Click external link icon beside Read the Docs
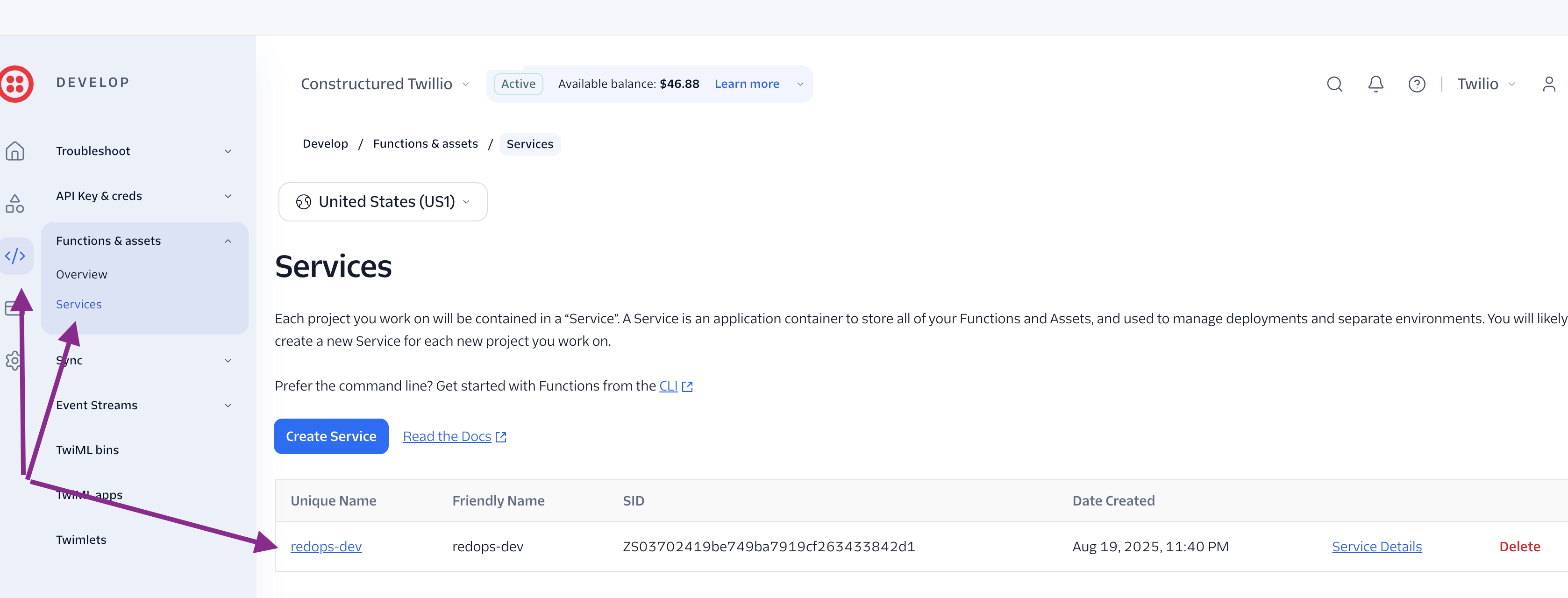Image resolution: width=1568 pixels, height=598 pixels. (501, 437)
